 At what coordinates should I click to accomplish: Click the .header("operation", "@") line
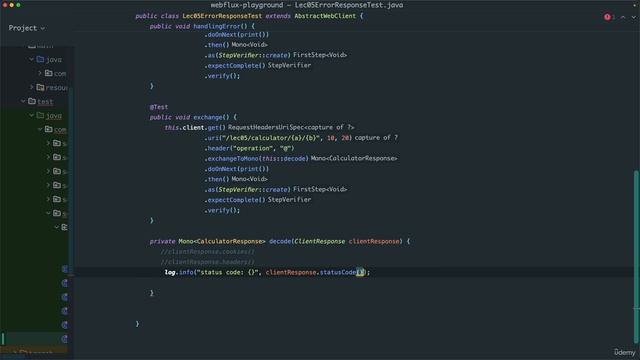click(x=249, y=148)
